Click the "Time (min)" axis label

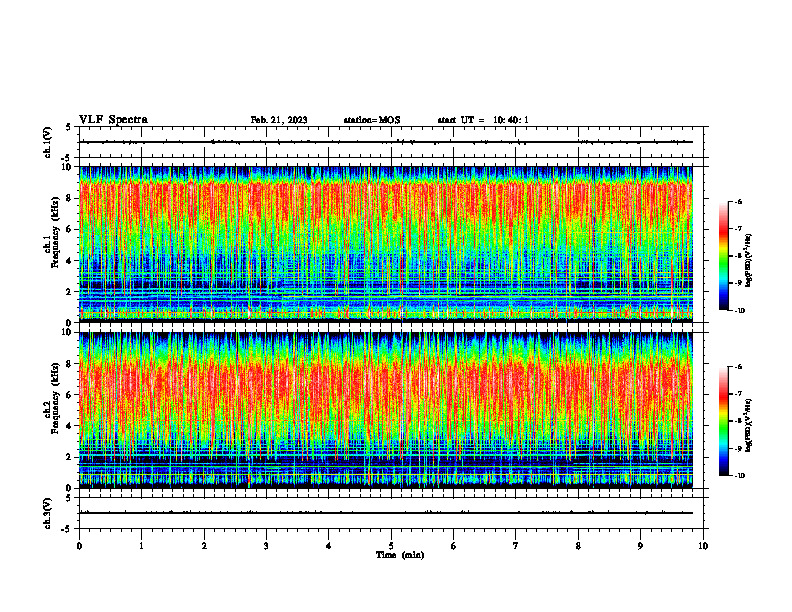[400, 555]
